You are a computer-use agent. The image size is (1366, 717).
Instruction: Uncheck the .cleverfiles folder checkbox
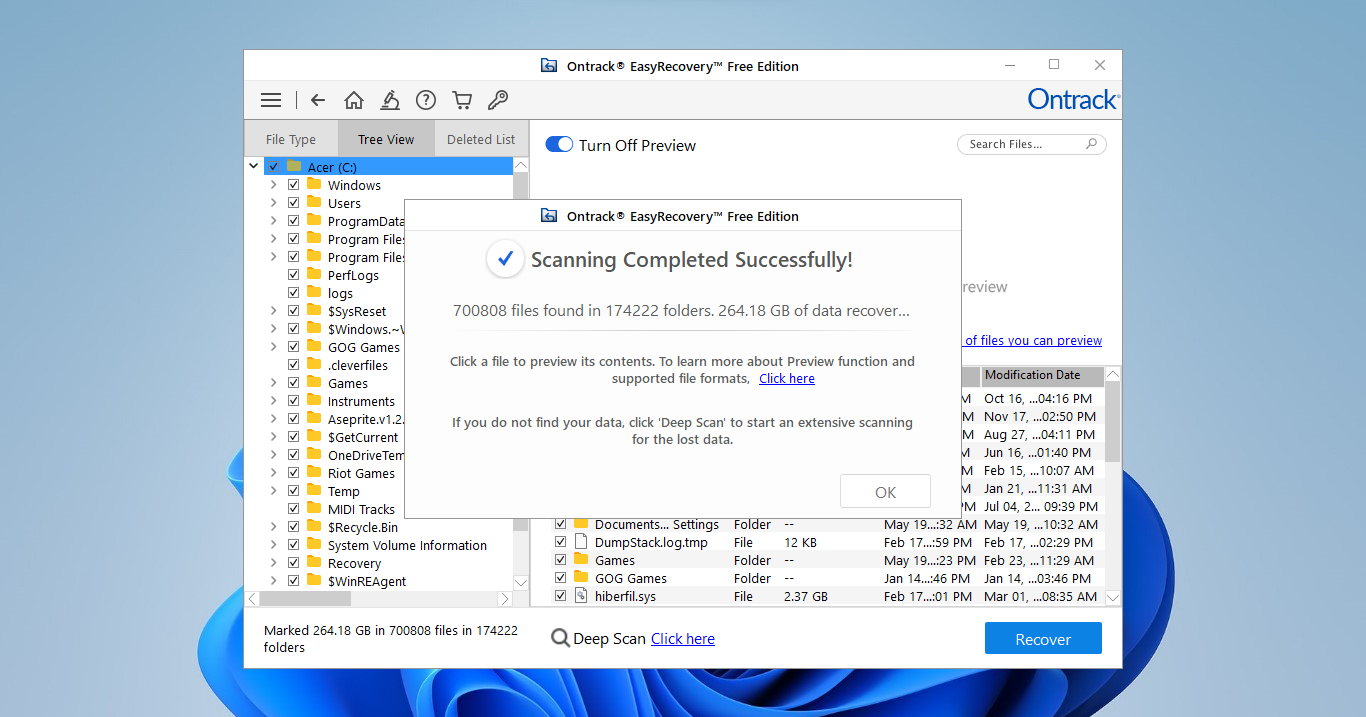pos(293,365)
